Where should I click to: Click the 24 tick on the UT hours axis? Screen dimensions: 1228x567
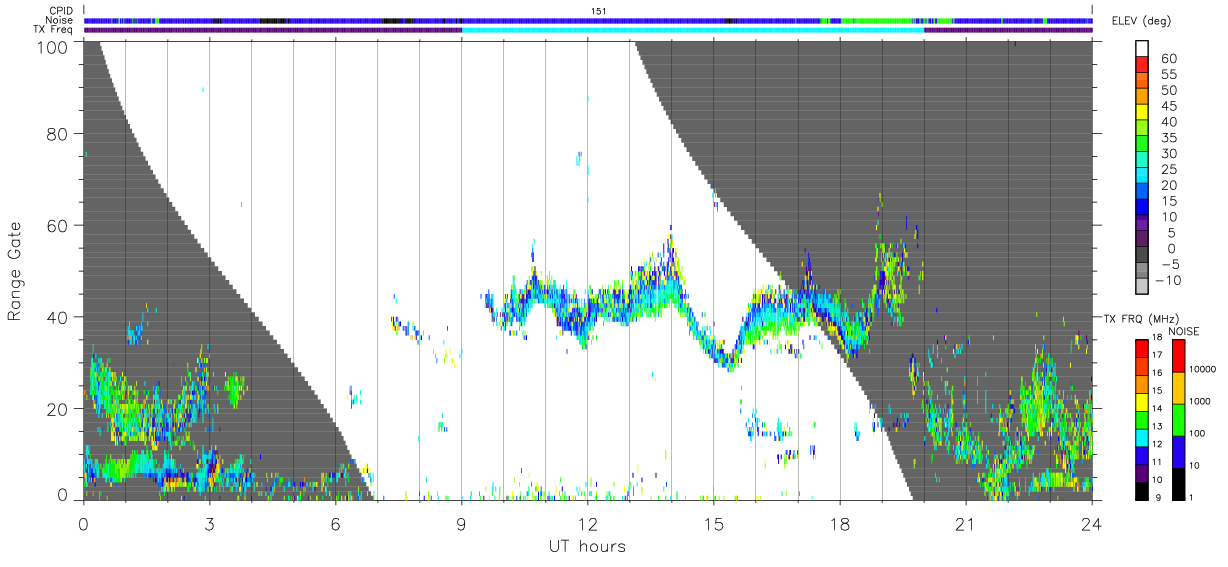(x=1092, y=524)
